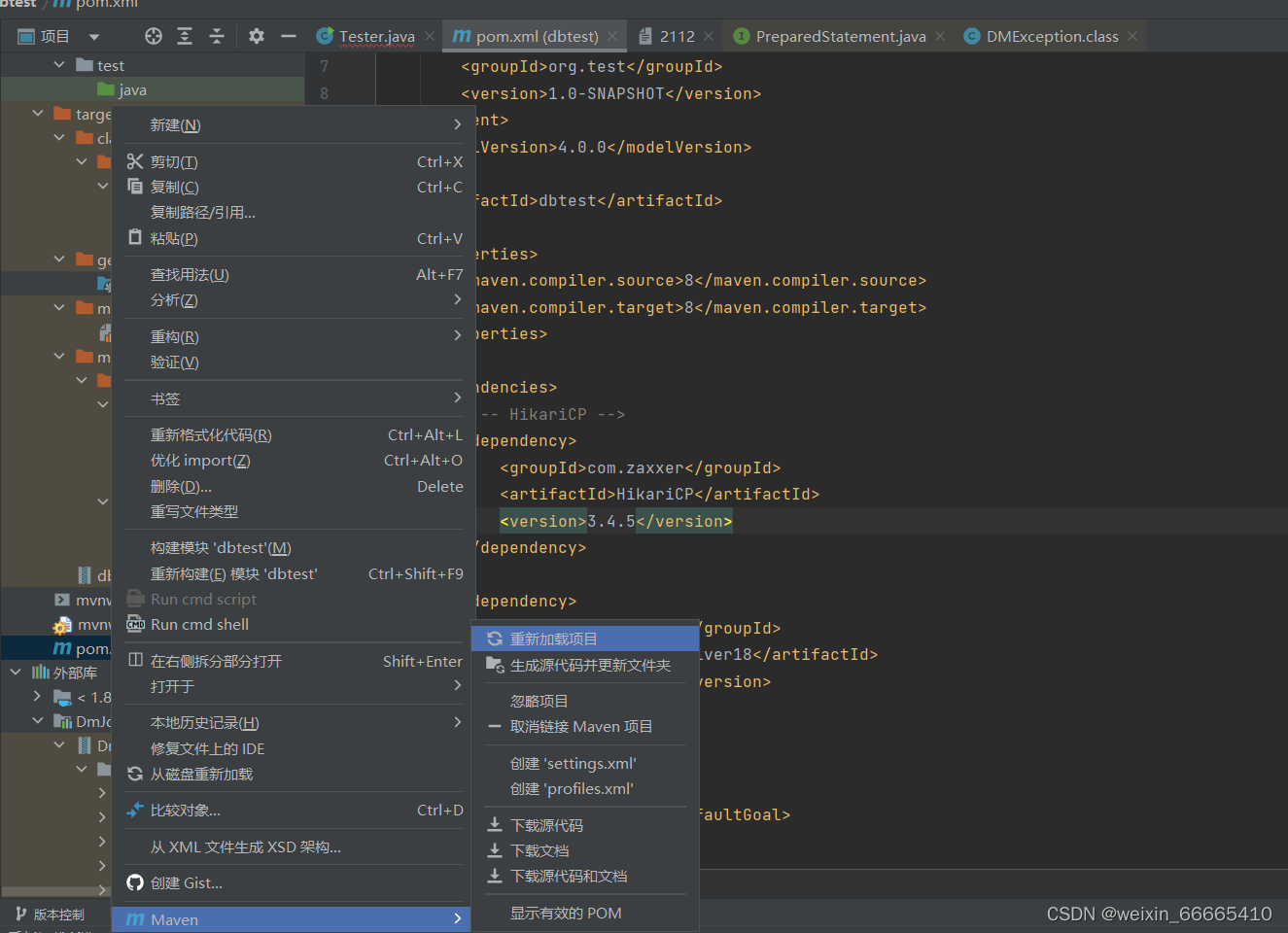1288x933 pixels.
Task: Click Run cmd shell icon
Action: tap(135, 624)
